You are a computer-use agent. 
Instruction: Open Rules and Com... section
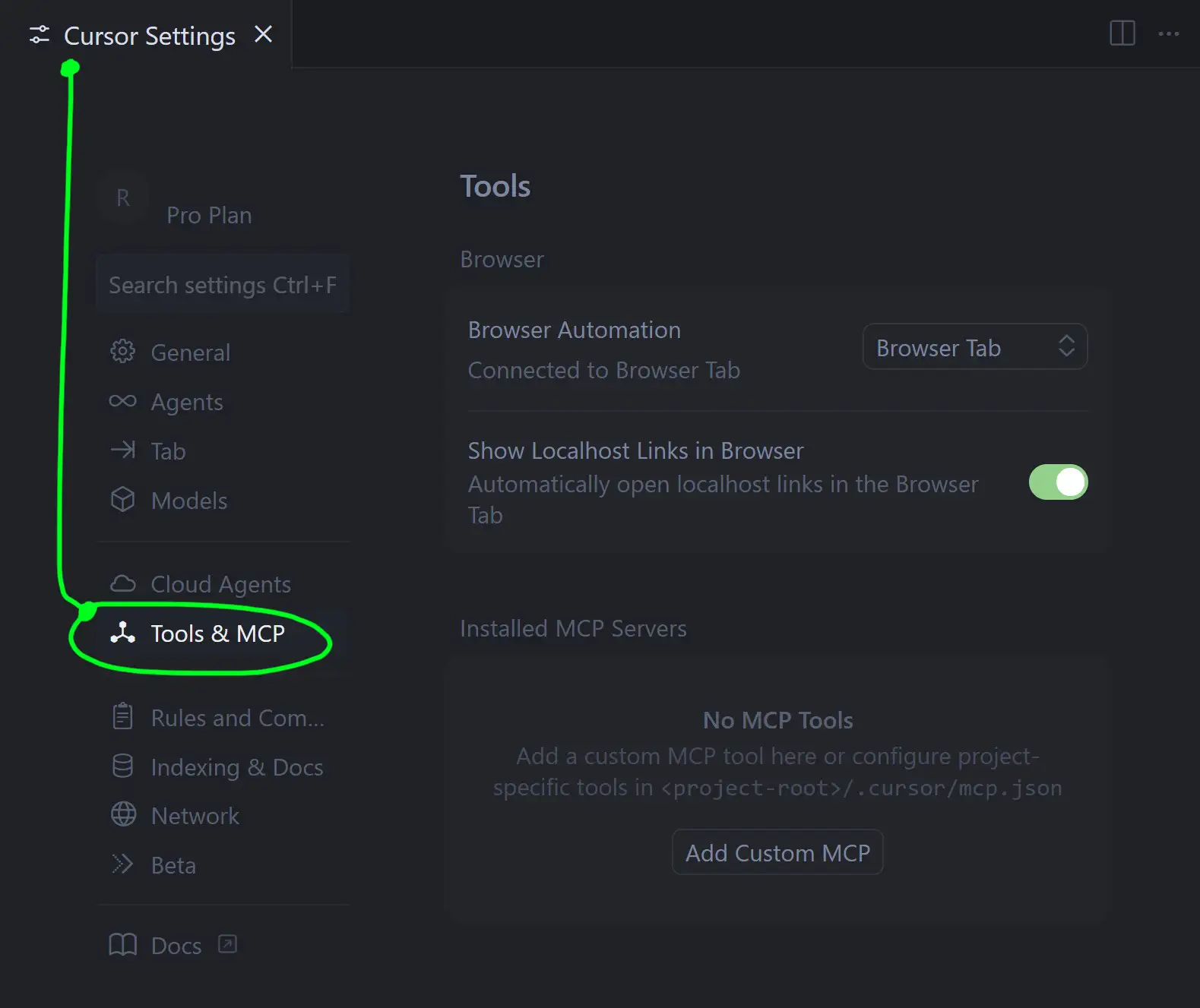point(238,718)
